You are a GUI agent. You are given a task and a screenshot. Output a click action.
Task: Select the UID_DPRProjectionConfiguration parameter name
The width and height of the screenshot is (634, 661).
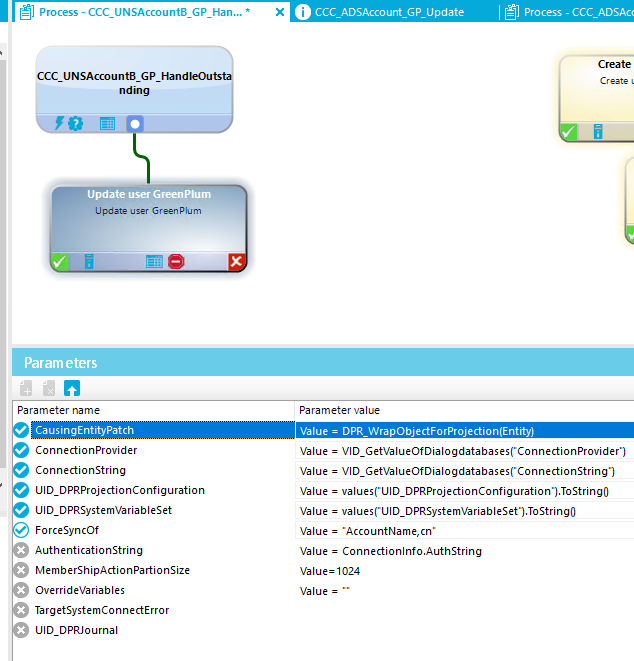[120, 490]
